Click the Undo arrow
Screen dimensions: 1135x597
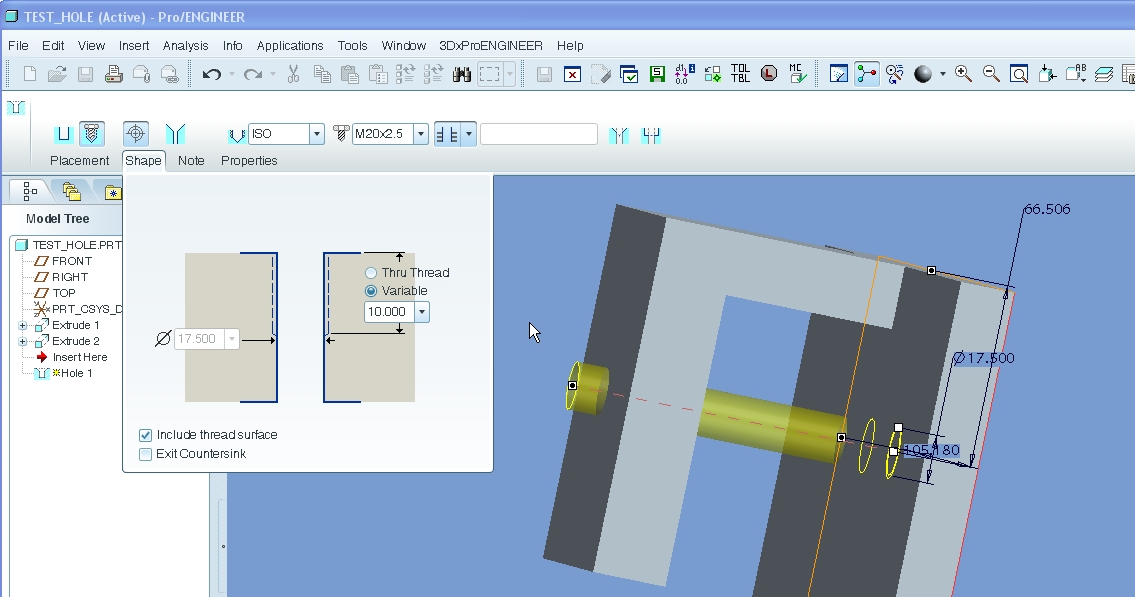[211, 74]
